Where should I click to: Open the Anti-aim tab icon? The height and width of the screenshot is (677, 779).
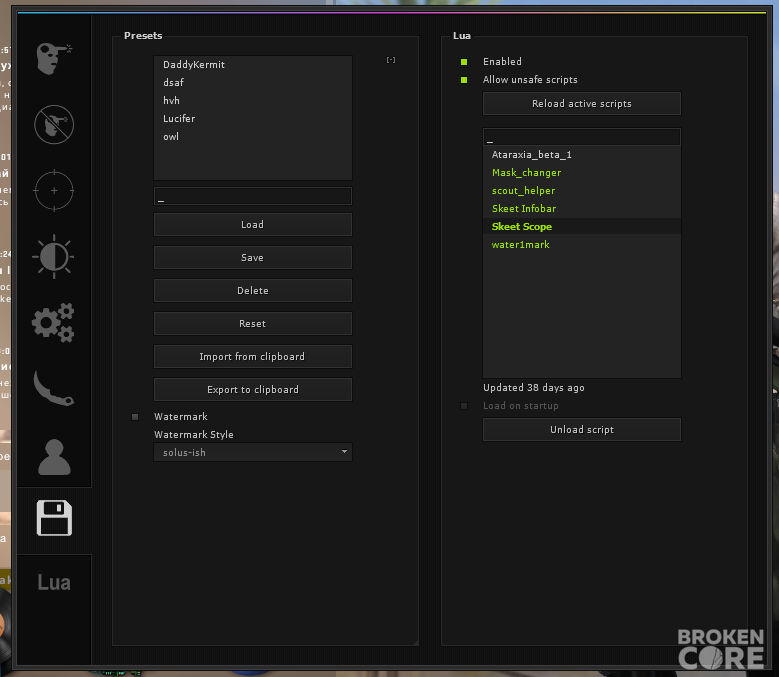pos(54,124)
